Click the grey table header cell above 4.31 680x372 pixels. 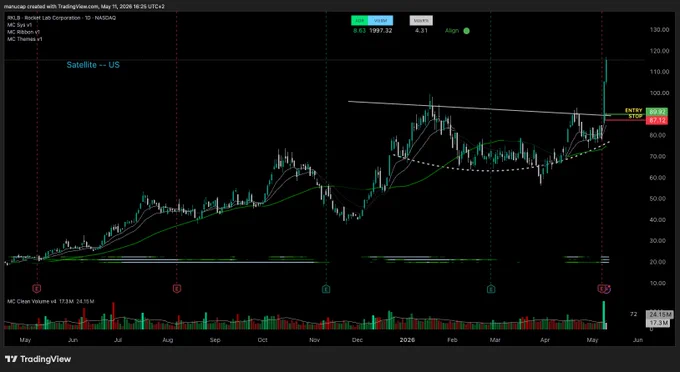point(421,20)
